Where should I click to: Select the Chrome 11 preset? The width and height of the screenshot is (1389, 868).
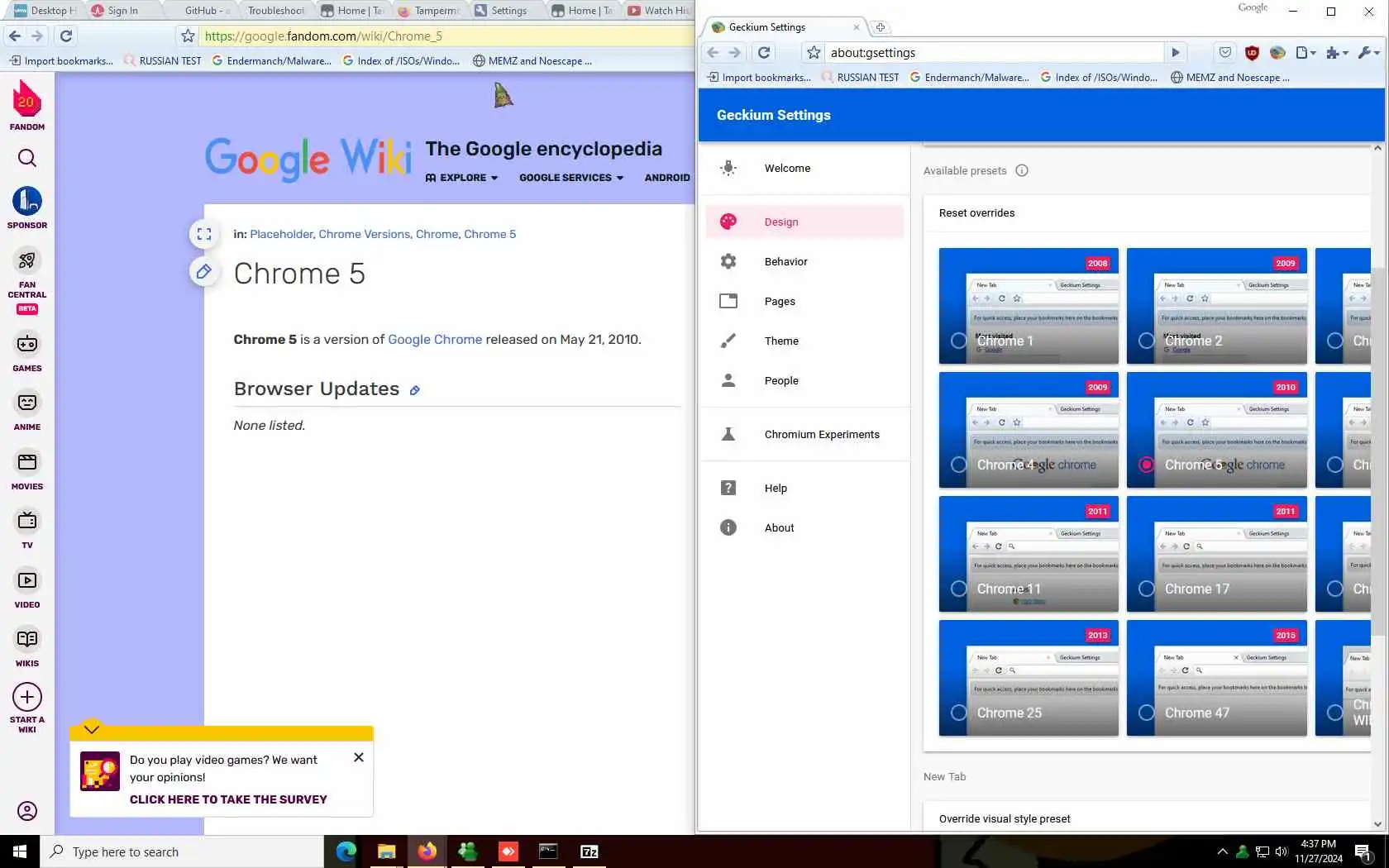1029,554
